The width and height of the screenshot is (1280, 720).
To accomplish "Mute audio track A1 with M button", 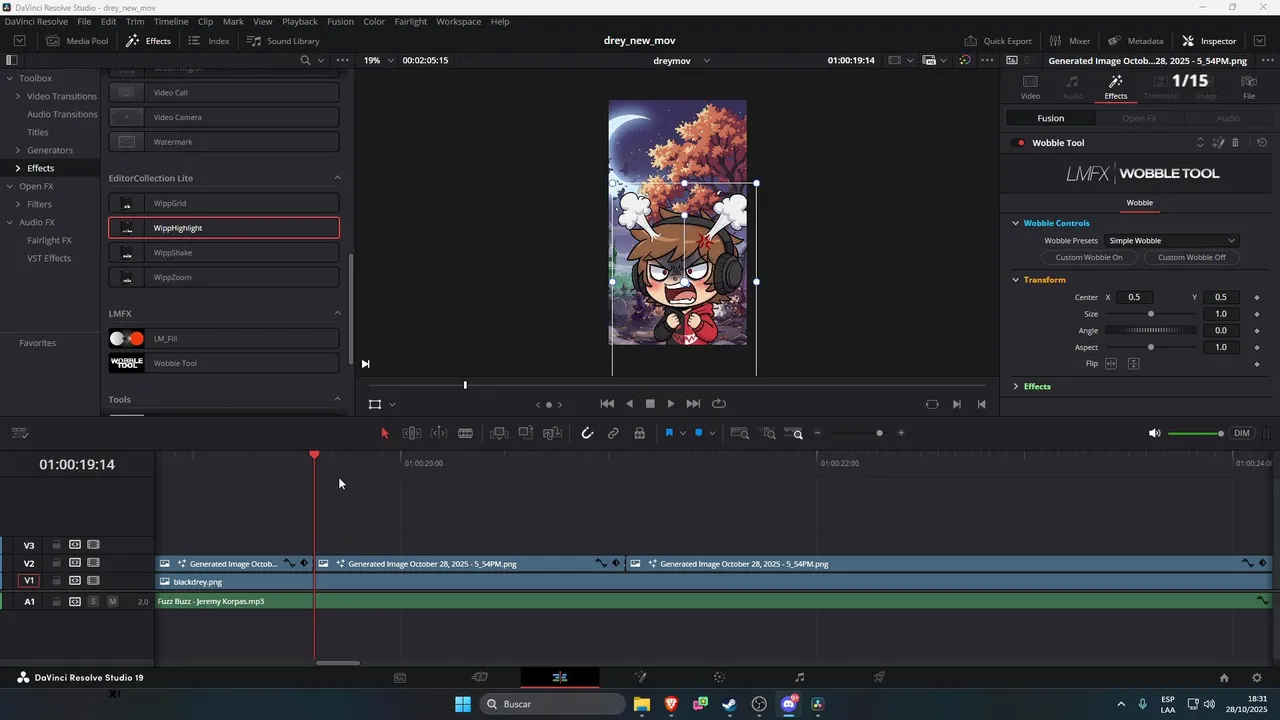I will pos(112,601).
